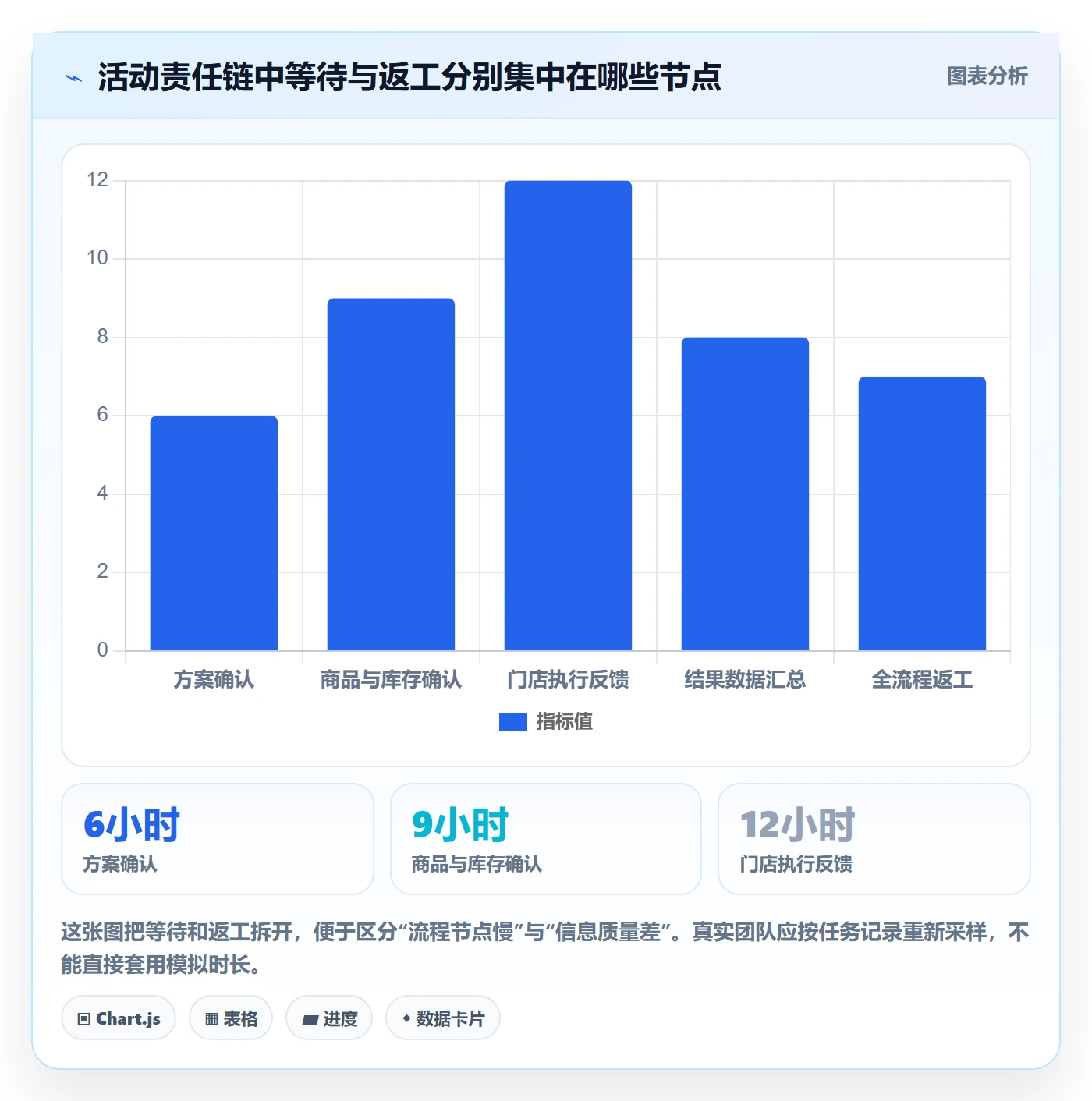Click the 全流程返工 x-axis label
Viewport: 1092px width, 1101px height.
922,680
